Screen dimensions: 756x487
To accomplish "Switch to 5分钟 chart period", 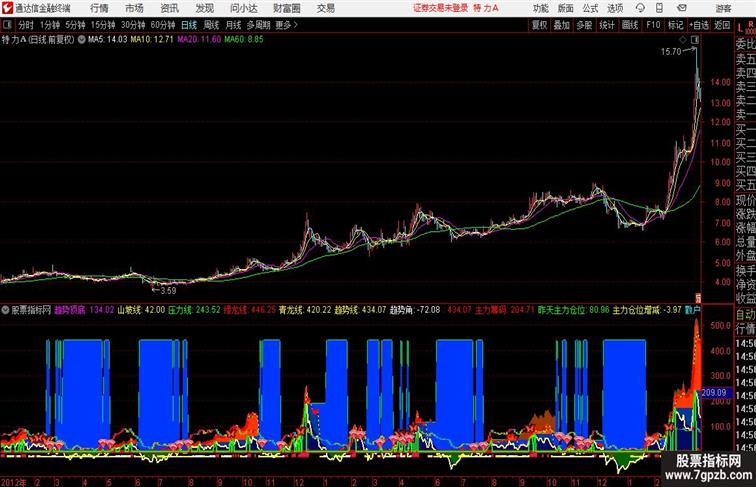I will pyautogui.click(x=75, y=25).
